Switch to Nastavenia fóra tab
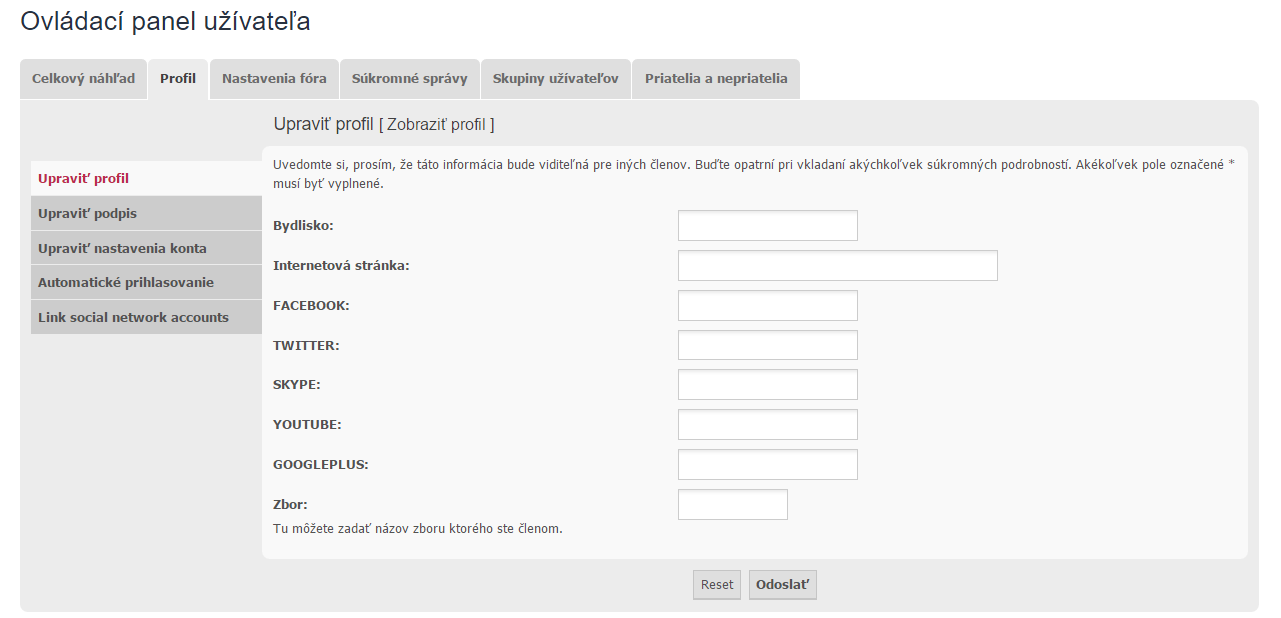 pyautogui.click(x=274, y=79)
